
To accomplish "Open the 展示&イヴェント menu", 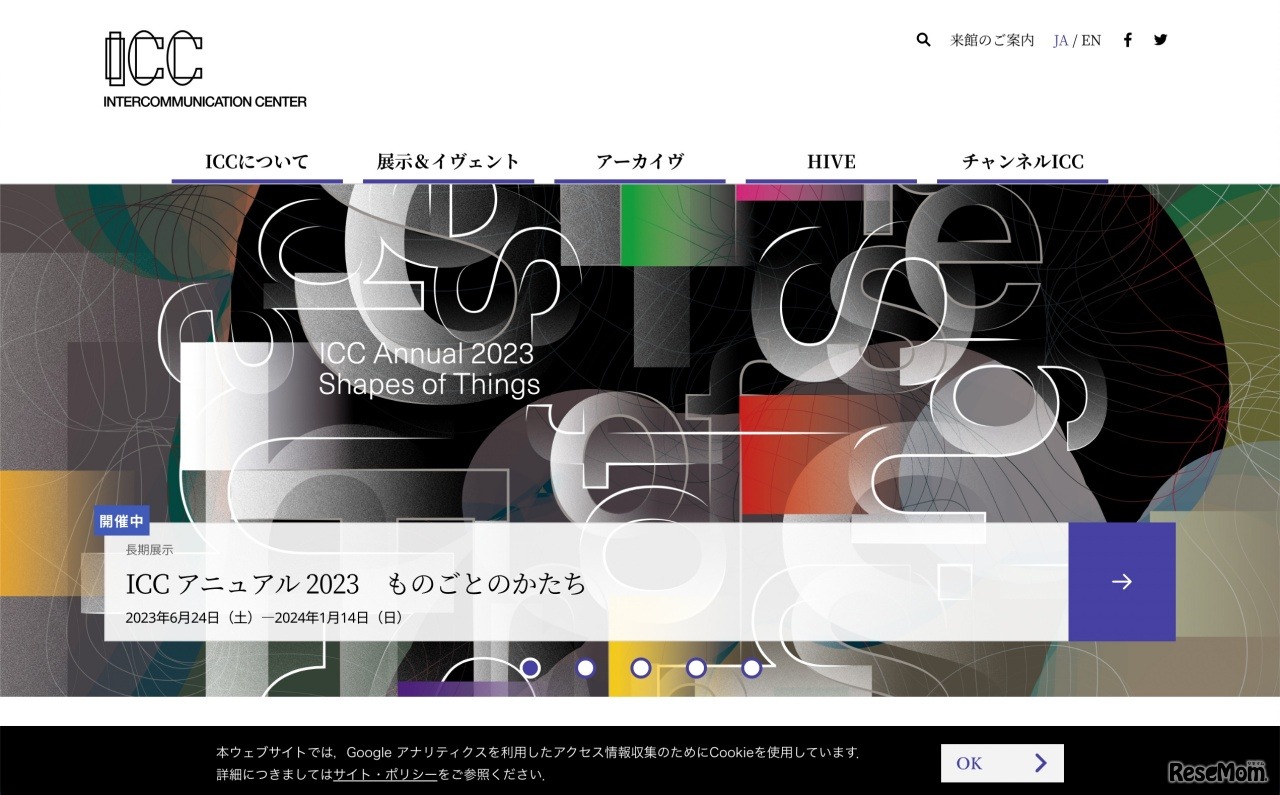I will [x=448, y=161].
